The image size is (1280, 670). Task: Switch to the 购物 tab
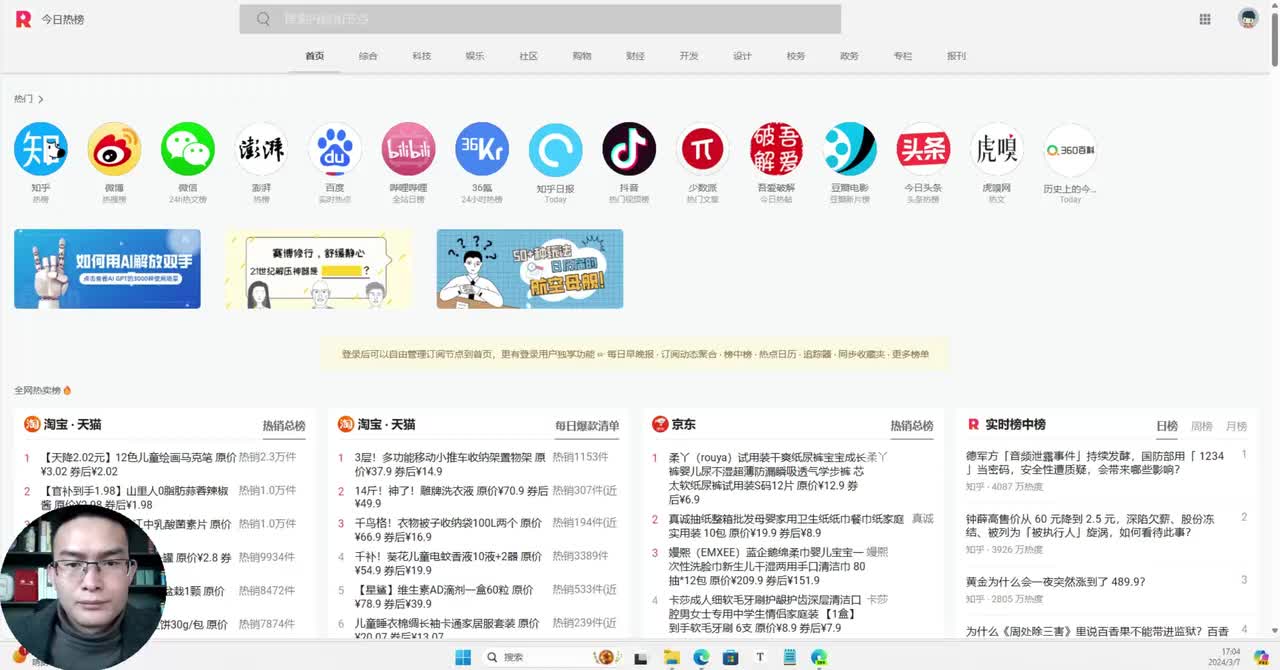coord(582,56)
